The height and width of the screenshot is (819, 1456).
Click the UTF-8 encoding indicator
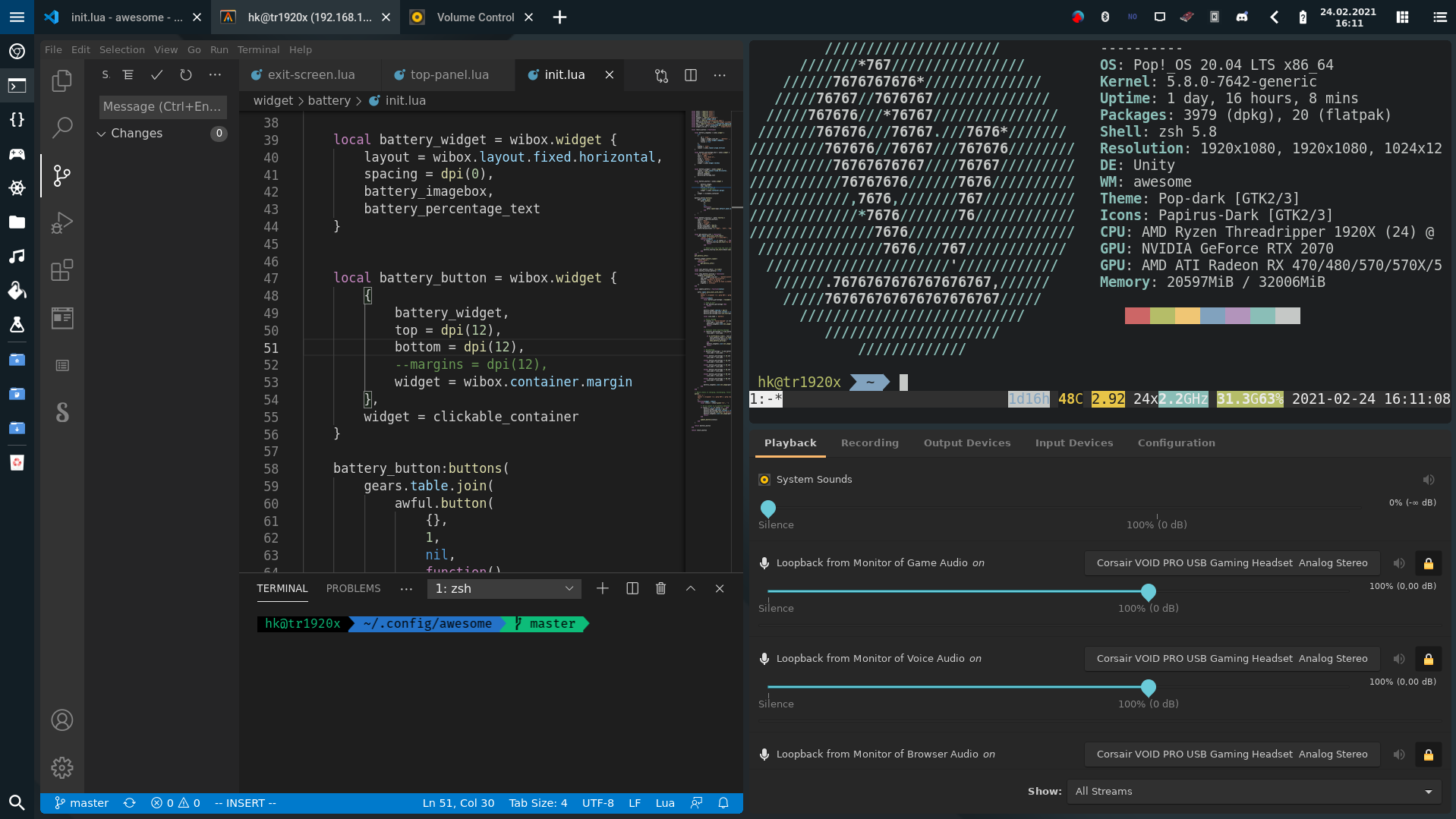point(598,803)
